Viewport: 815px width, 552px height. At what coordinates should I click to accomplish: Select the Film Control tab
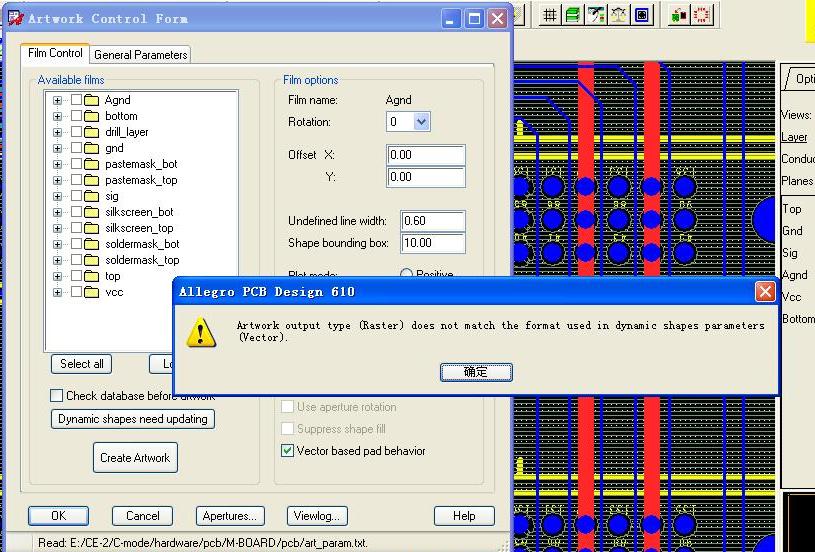55,54
